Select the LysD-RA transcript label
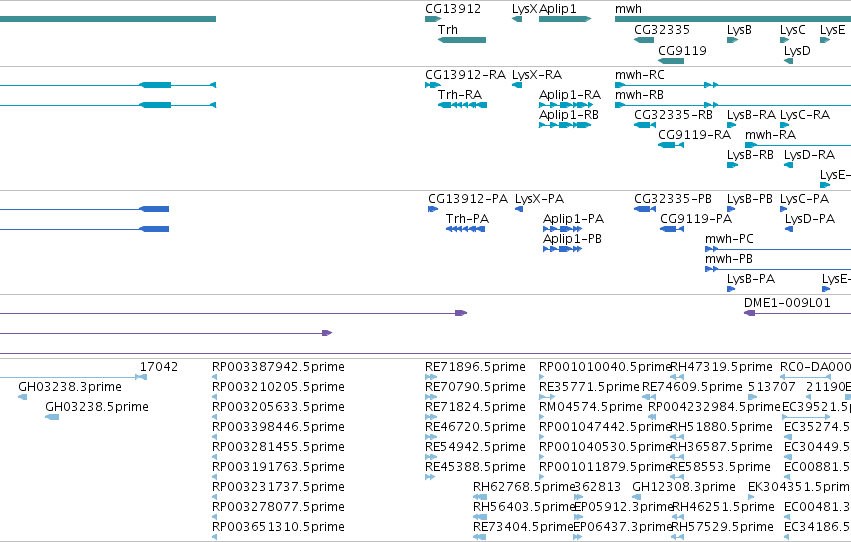Screen dimensions: 851x542 [809, 155]
